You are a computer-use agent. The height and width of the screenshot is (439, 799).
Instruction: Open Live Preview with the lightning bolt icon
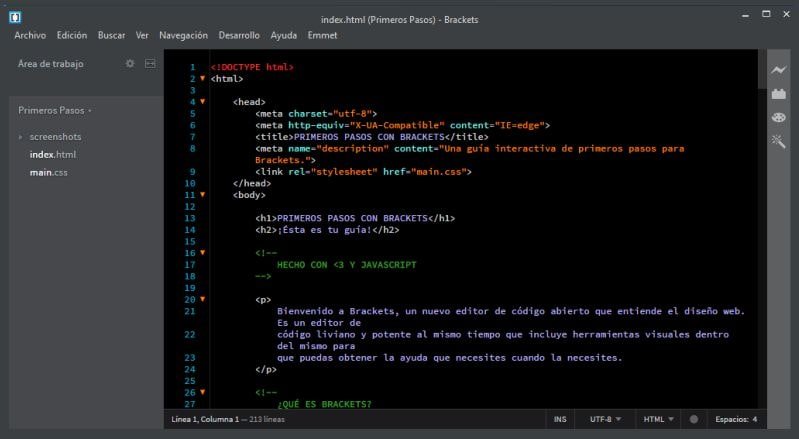(779, 70)
